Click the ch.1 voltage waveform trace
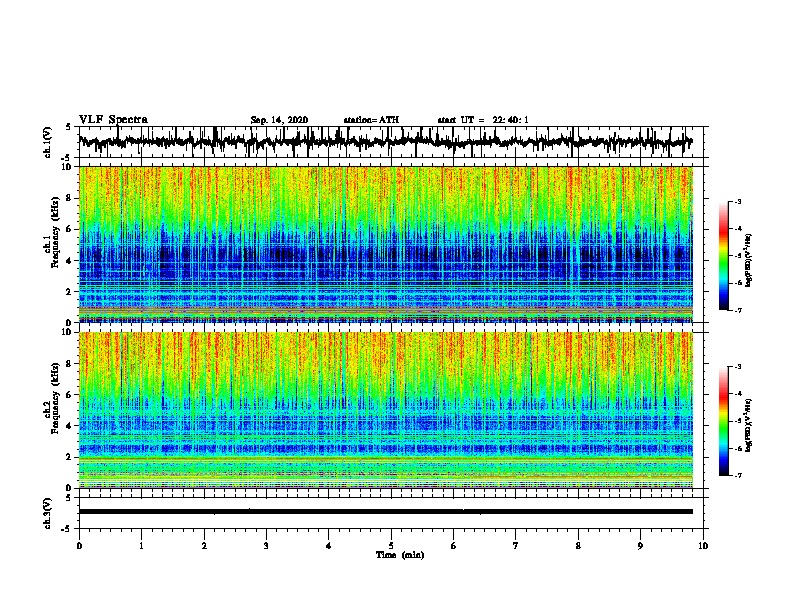Screen dimensions: 792x612 (x=385, y=142)
